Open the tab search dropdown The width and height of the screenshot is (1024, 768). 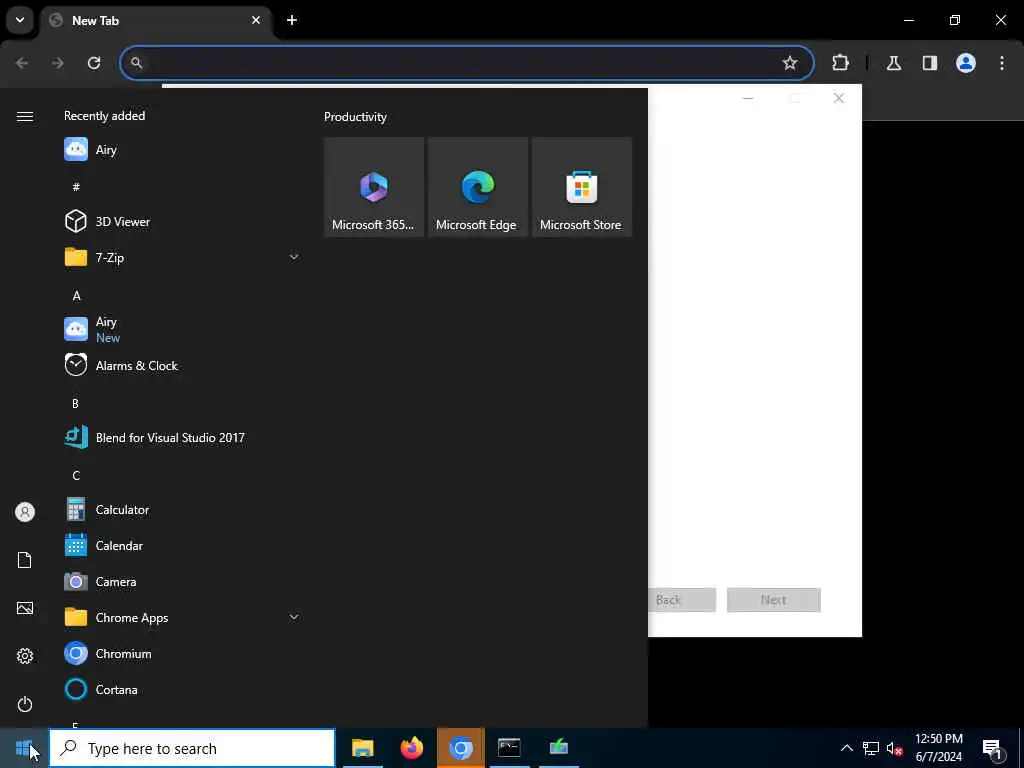[20, 20]
